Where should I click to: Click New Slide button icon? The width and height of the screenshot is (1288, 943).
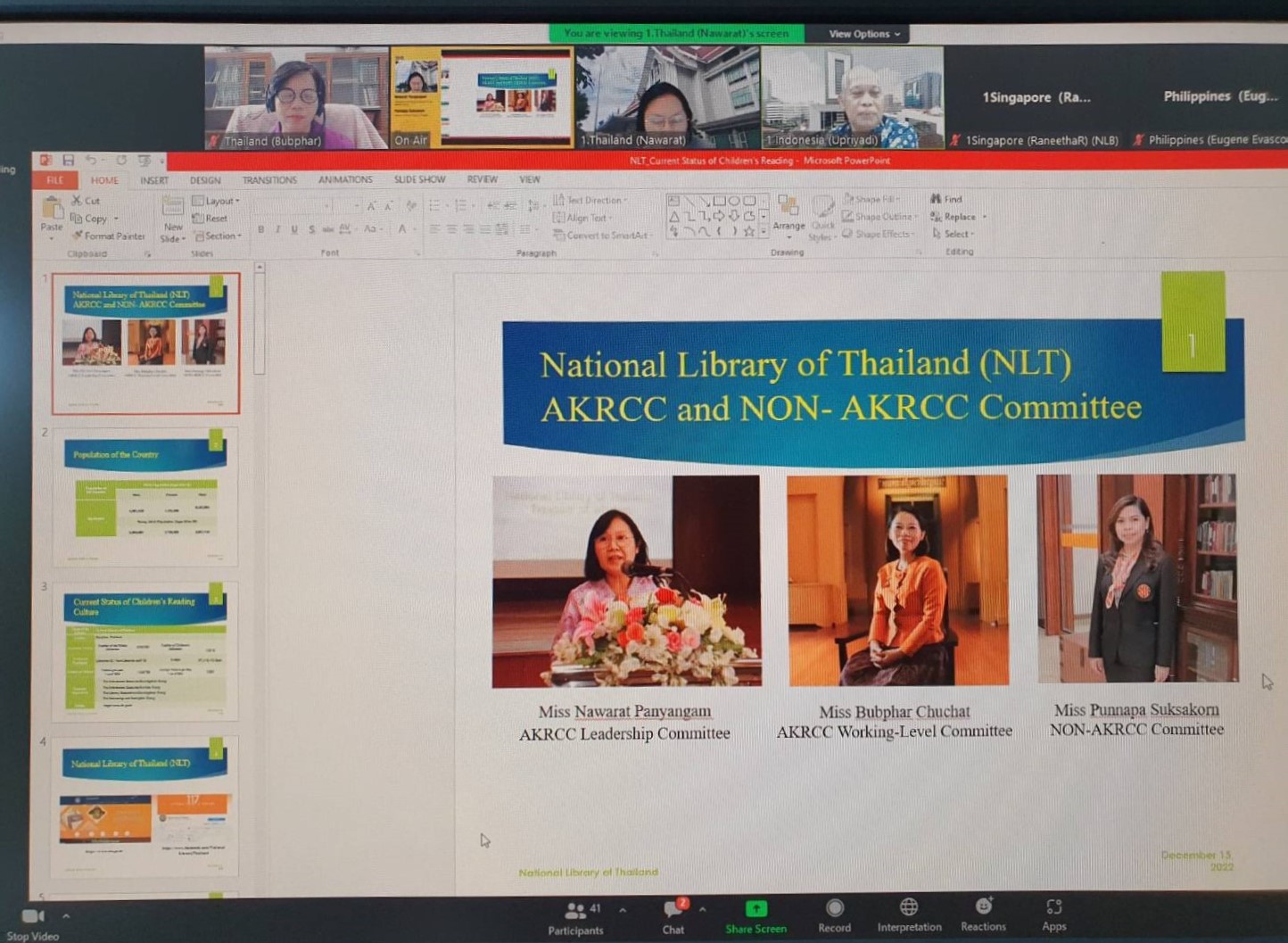pyautogui.click(x=173, y=209)
